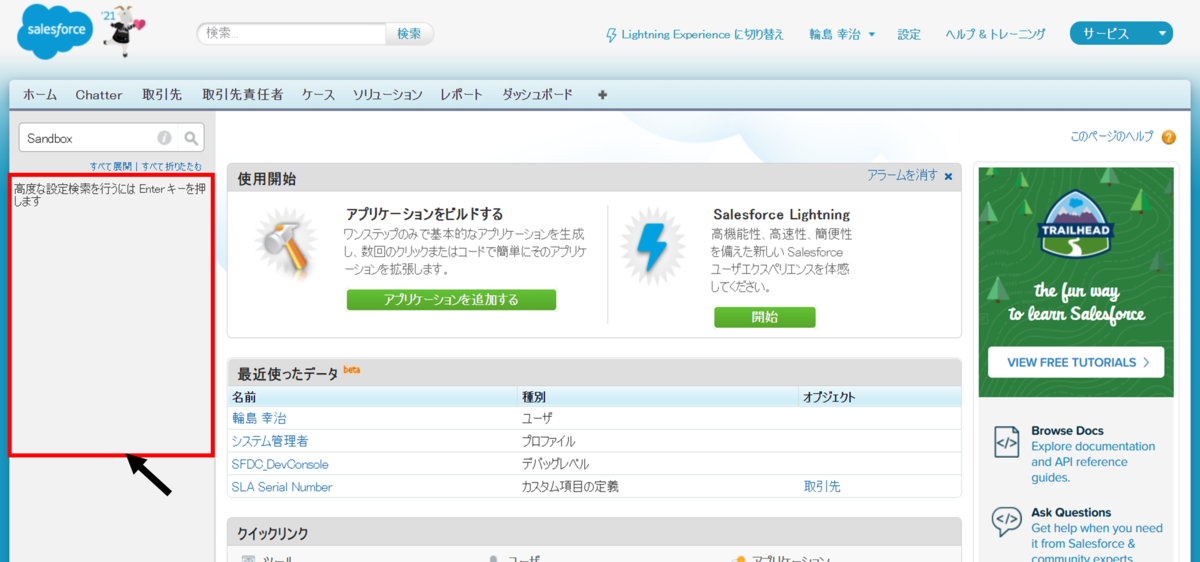Open the ホーム tab
This screenshot has height=562, width=1200.
(x=40, y=95)
